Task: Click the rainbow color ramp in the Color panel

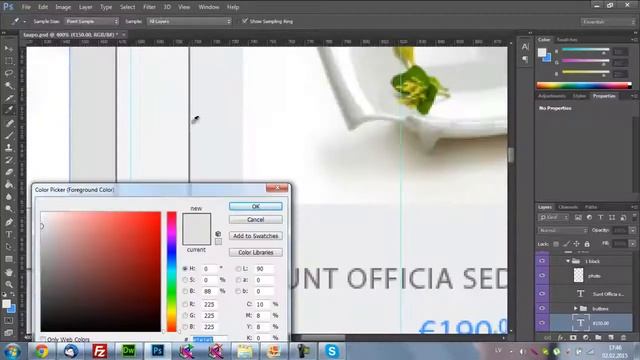Action: (584, 85)
